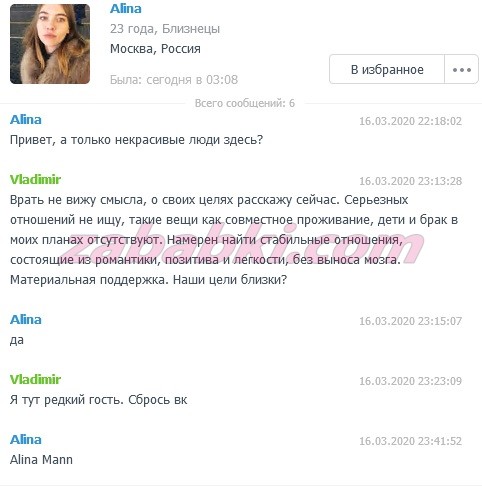This screenshot has width=482, height=494.
Task: Open Alina's profile photo thumbnail
Action: coord(50,44)
